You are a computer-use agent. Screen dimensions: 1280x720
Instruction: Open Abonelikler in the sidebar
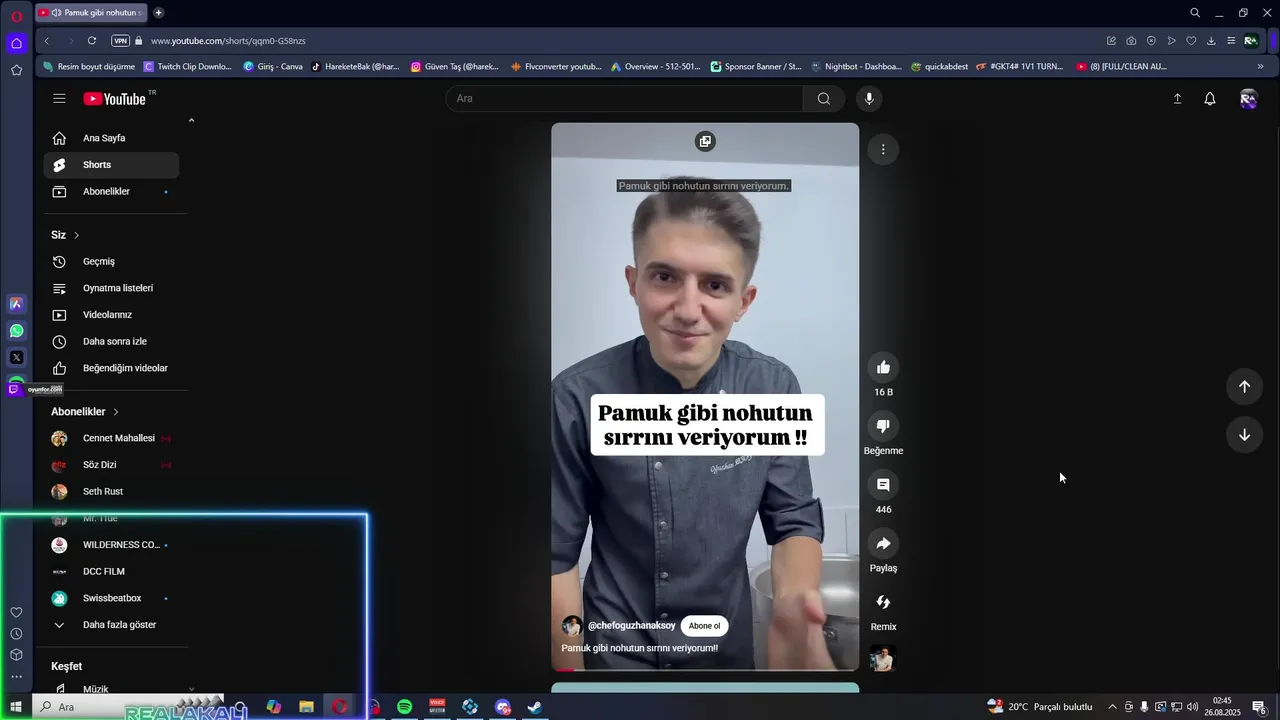pos(111,192)
